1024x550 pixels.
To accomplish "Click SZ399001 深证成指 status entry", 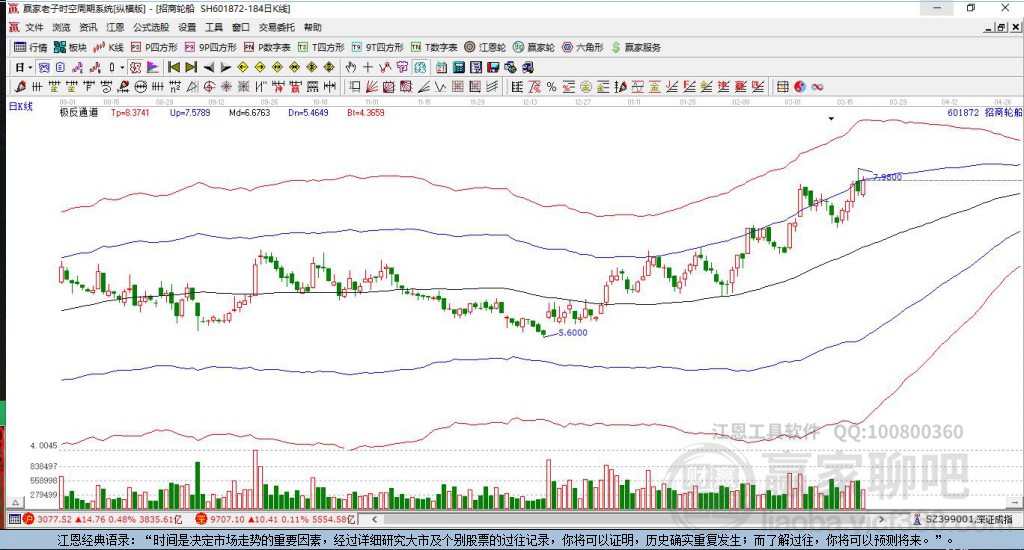I will coord(963,519).
